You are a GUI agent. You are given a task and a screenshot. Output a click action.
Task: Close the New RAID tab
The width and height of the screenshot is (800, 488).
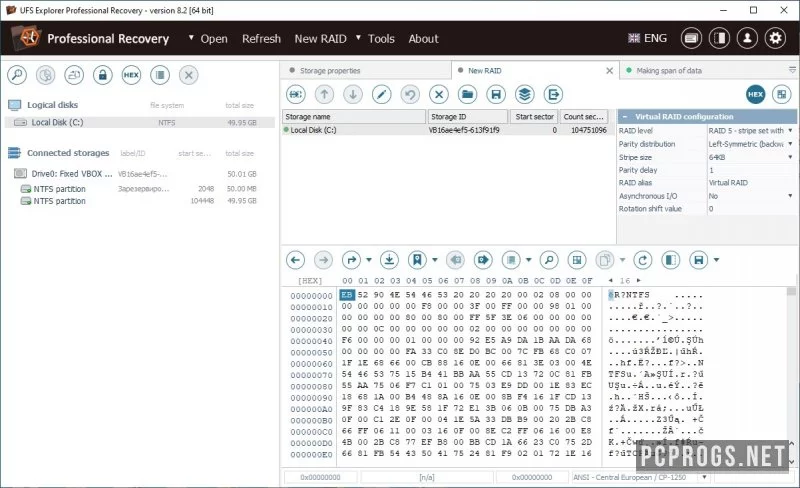click(x=609, y=70)
